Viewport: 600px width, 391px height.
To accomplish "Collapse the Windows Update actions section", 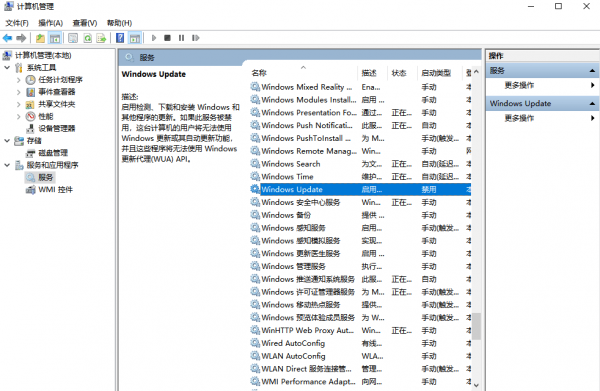I will (592, 104).
